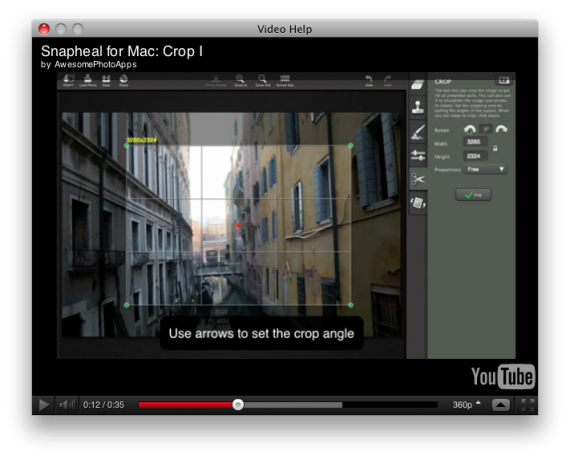Screen dimensions: 570x459
Task: Click the rotate clockwise arrow
Action: pyautogui.click(x=501, y=129)
